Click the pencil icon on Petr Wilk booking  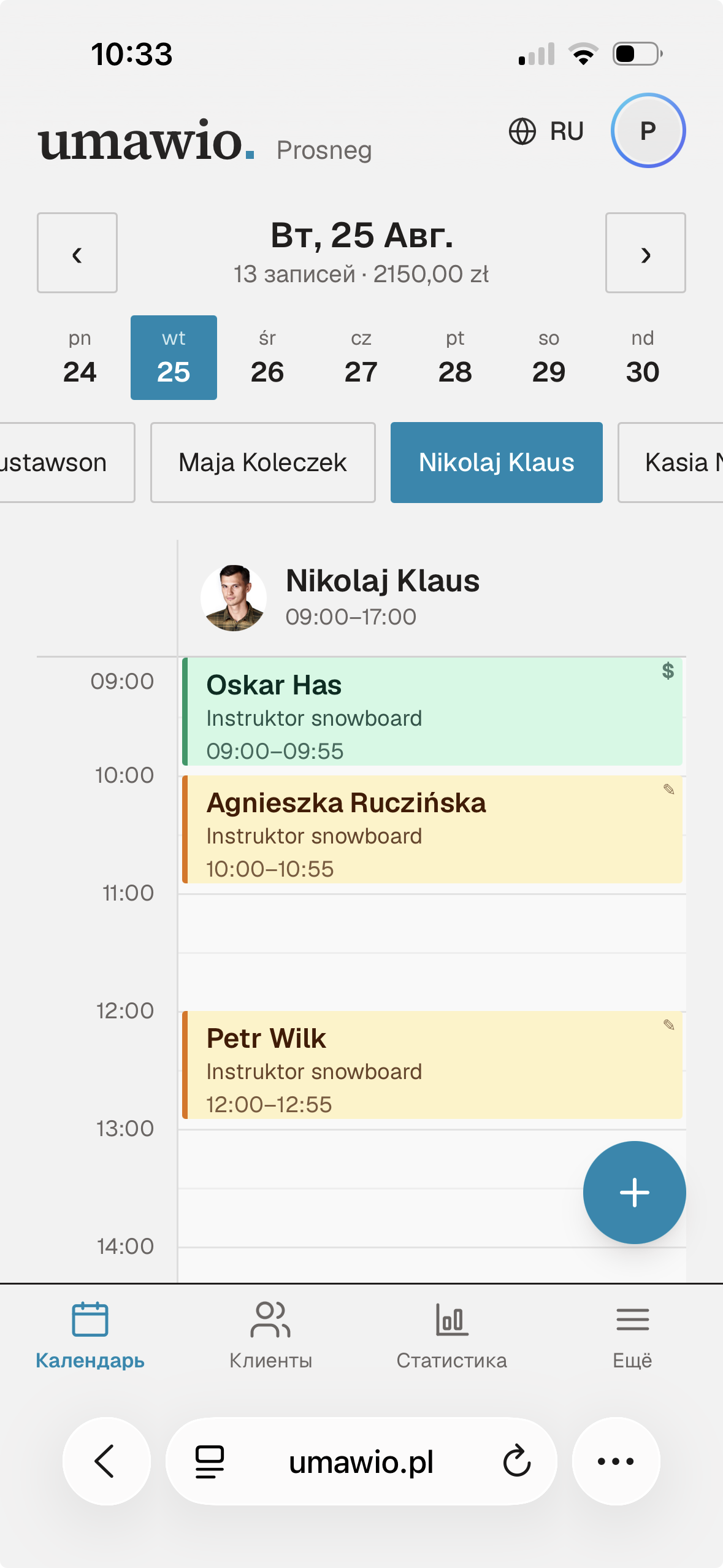click(668, 1024)
